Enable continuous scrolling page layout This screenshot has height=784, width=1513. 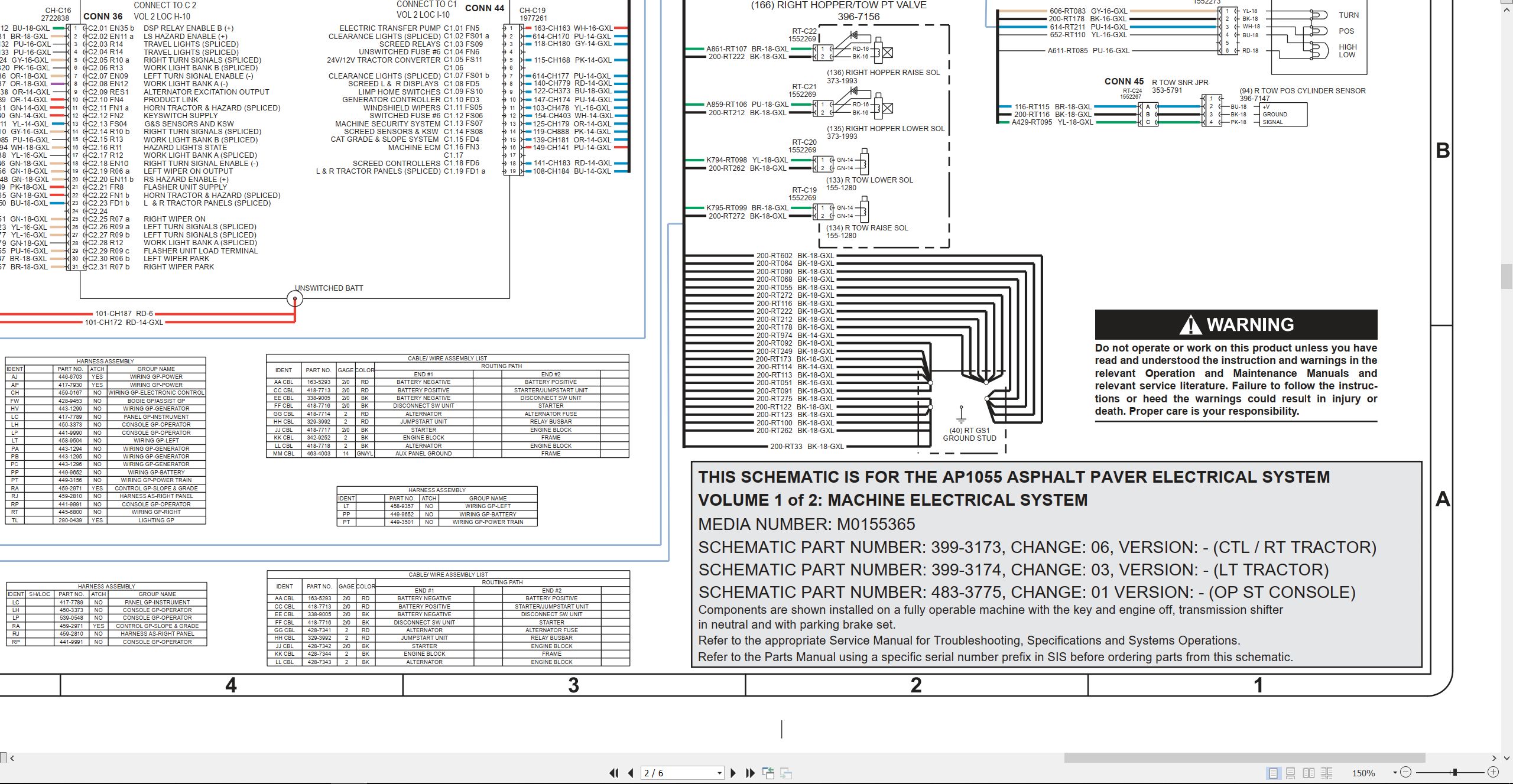(x=1291, y=773)
